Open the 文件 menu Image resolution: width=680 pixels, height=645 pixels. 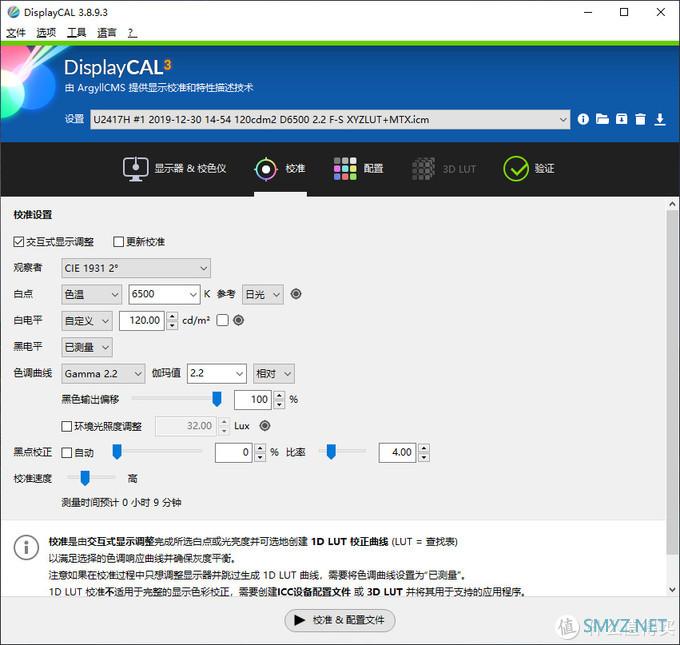click(x=16, y=33)
